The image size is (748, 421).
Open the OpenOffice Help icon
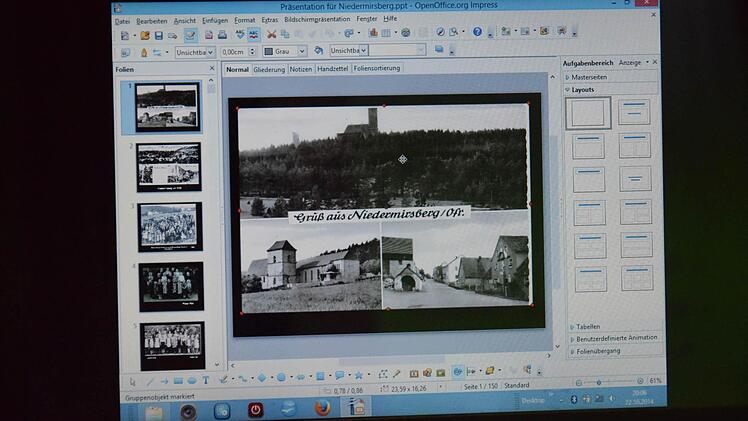pos(477,33)
